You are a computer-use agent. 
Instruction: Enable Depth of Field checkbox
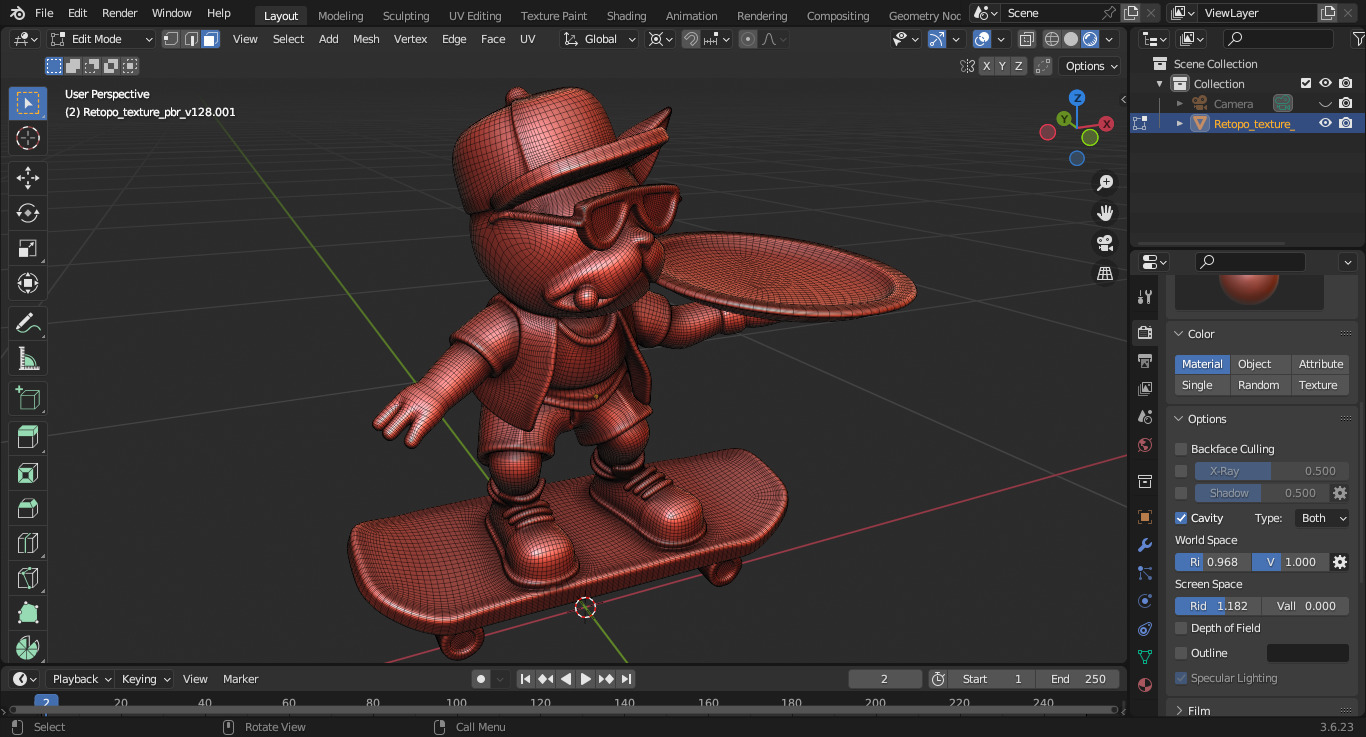pos(1181,628)
